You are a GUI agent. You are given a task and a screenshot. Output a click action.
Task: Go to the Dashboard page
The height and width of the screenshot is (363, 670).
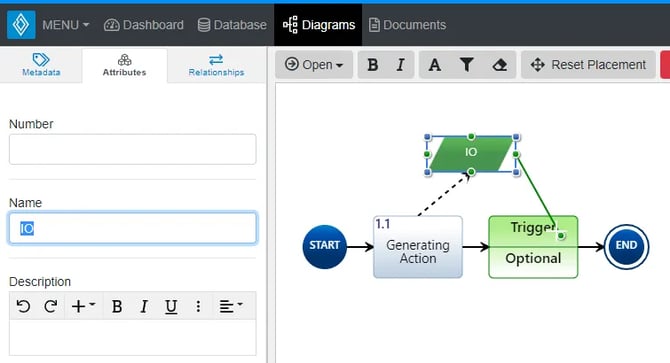[x=144, y=25]
